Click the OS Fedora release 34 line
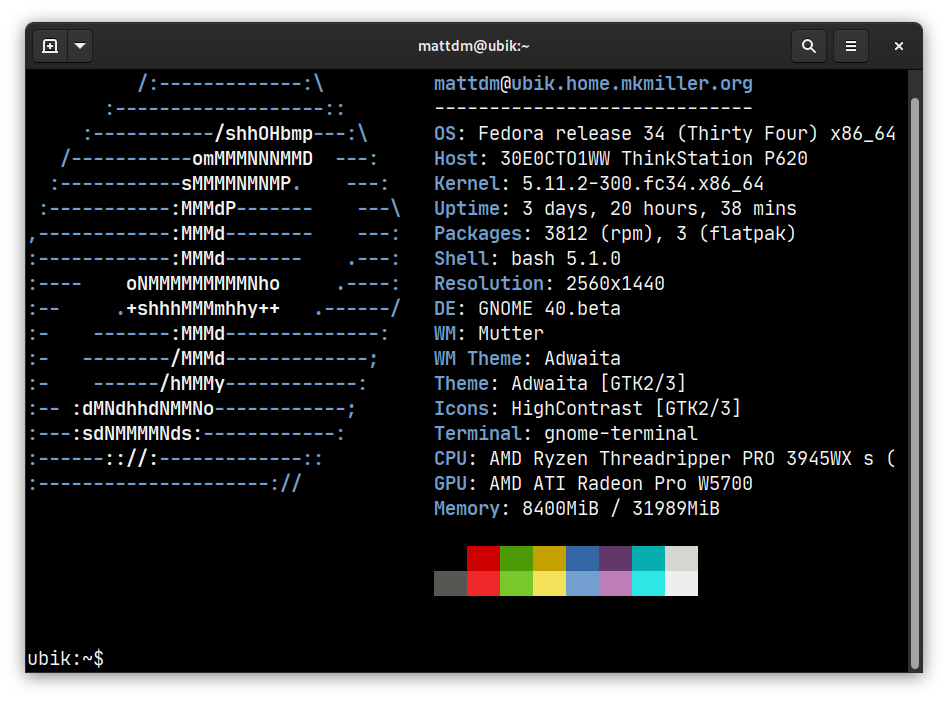 tap(664, 134)
